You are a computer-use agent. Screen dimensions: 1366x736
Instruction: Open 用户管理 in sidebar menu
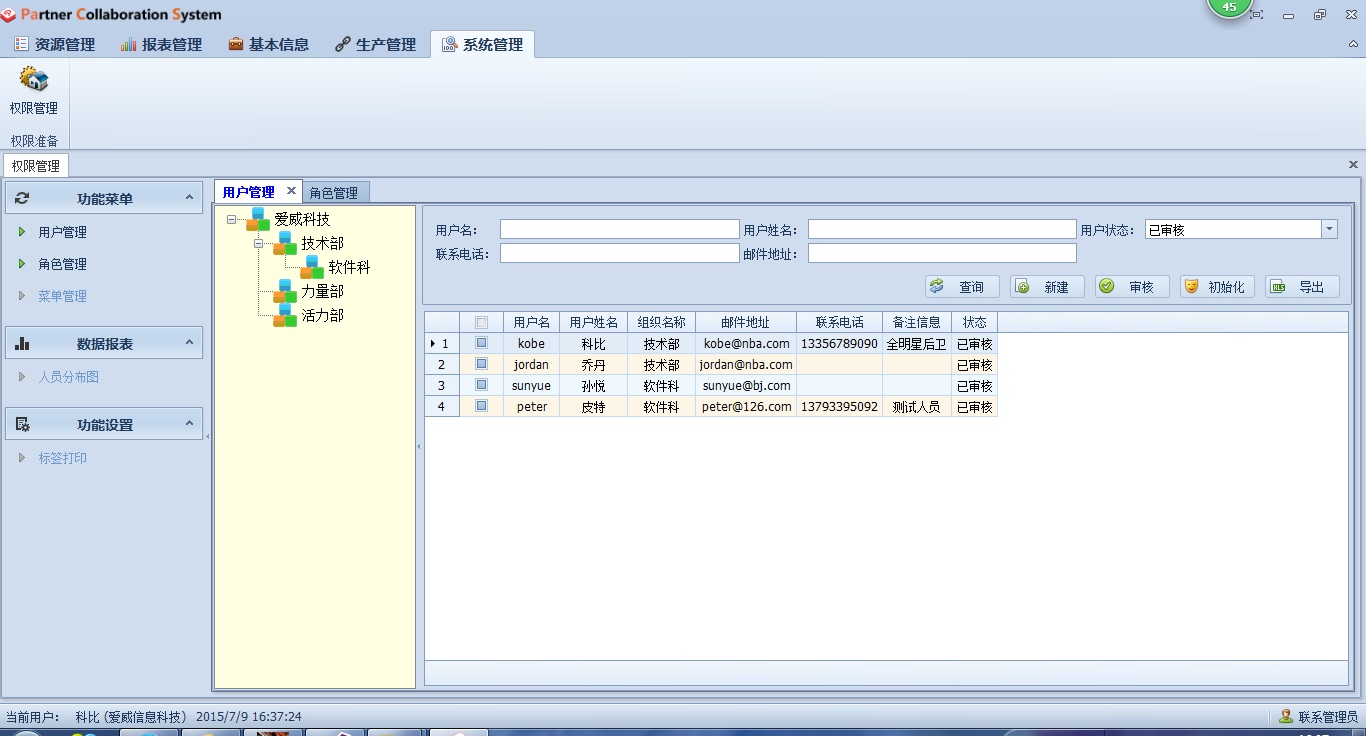(x=63, y=232)
